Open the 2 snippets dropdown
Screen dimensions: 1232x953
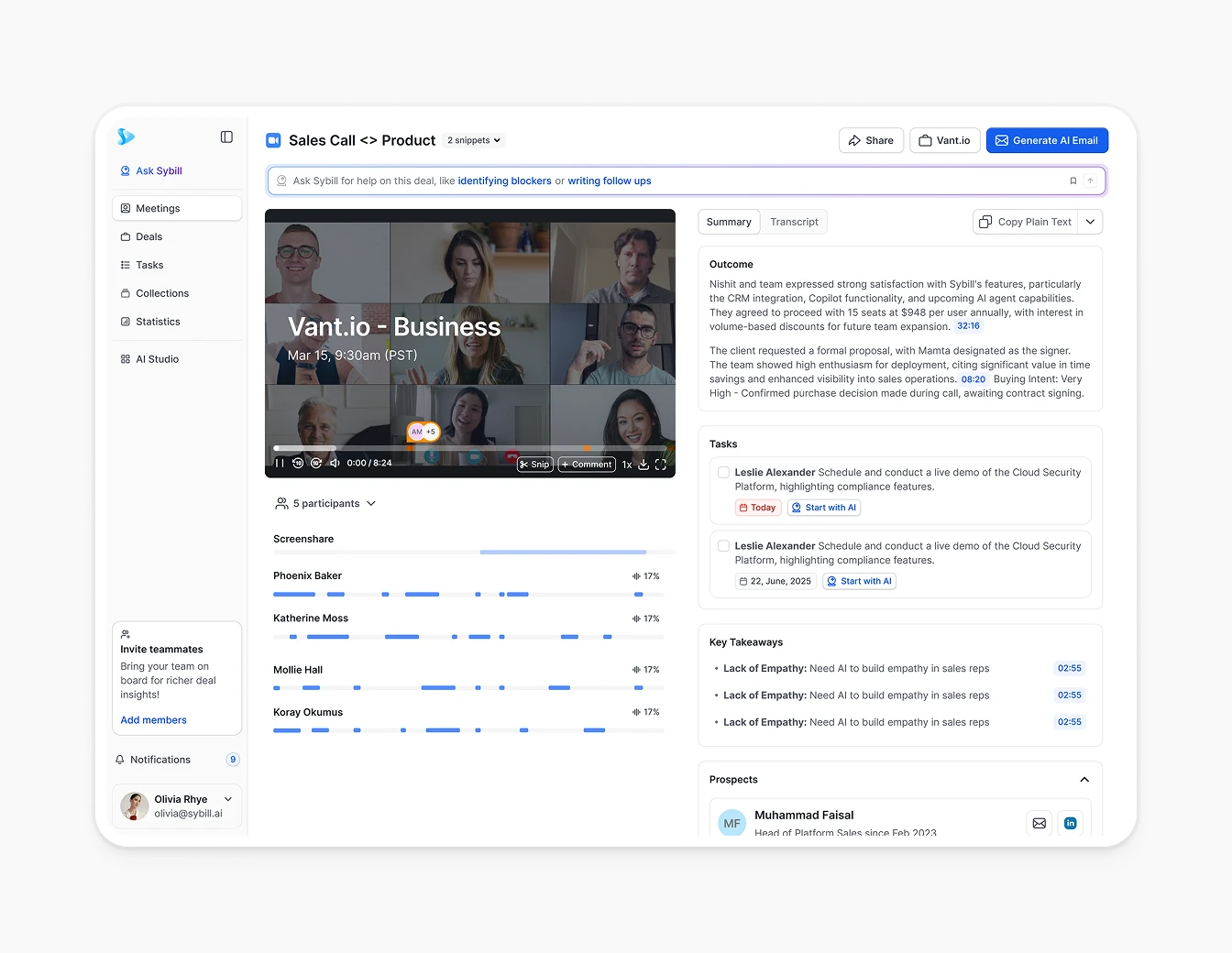(474, 140)
